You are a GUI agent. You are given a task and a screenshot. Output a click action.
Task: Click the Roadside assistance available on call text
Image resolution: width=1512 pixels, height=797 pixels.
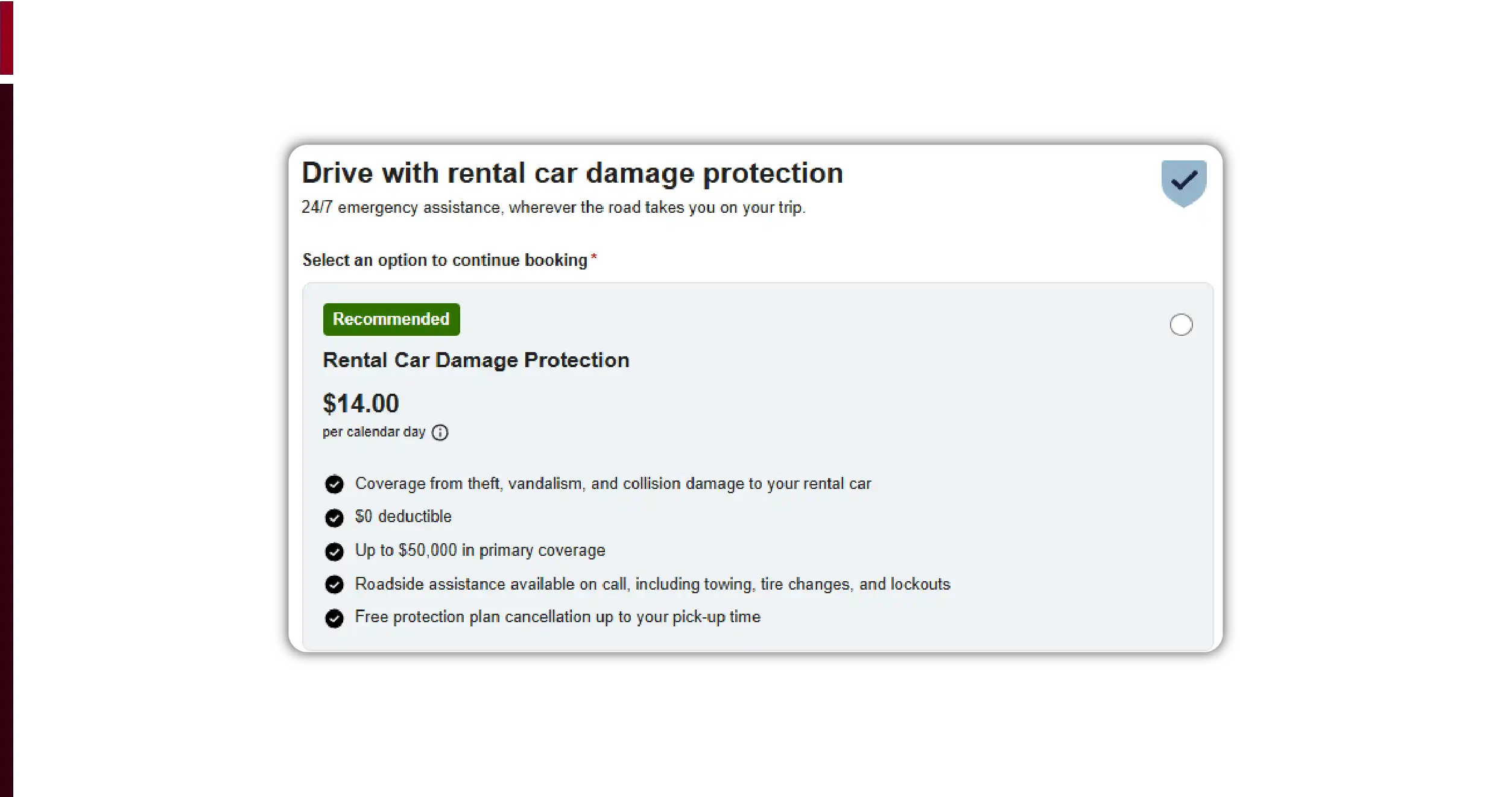652,584
